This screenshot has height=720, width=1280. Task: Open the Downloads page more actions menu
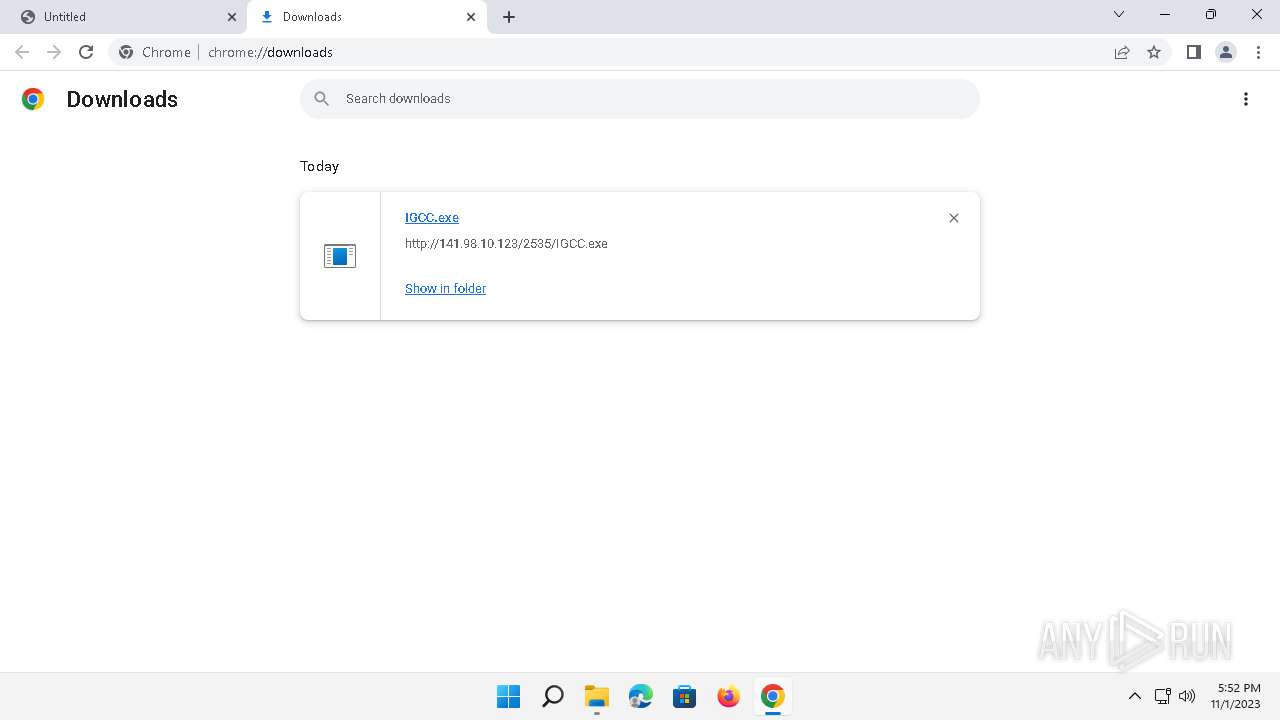tap(1246, 99)
